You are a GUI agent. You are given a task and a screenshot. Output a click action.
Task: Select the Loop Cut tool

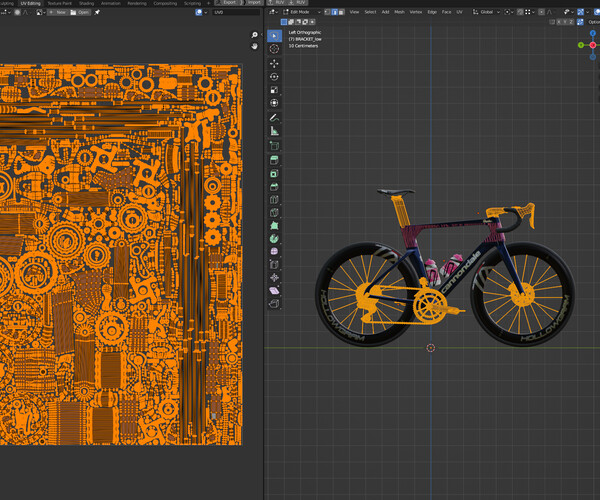tap(274, 200)
